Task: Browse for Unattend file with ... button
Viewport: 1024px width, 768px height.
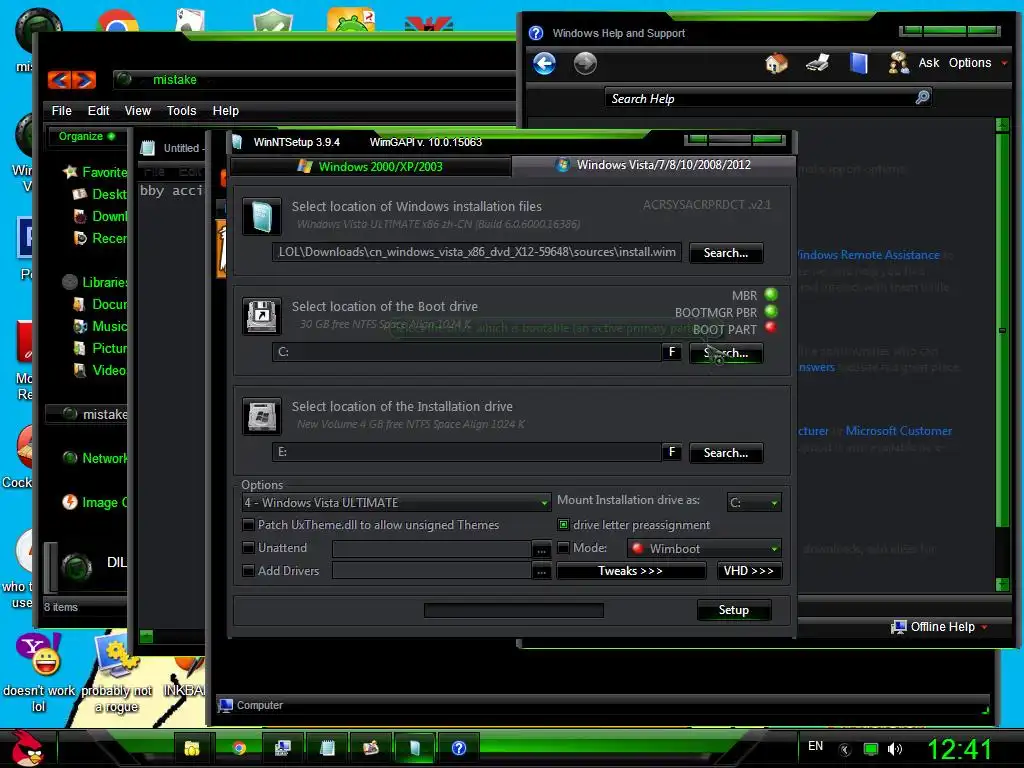Action: coord(541,549)
